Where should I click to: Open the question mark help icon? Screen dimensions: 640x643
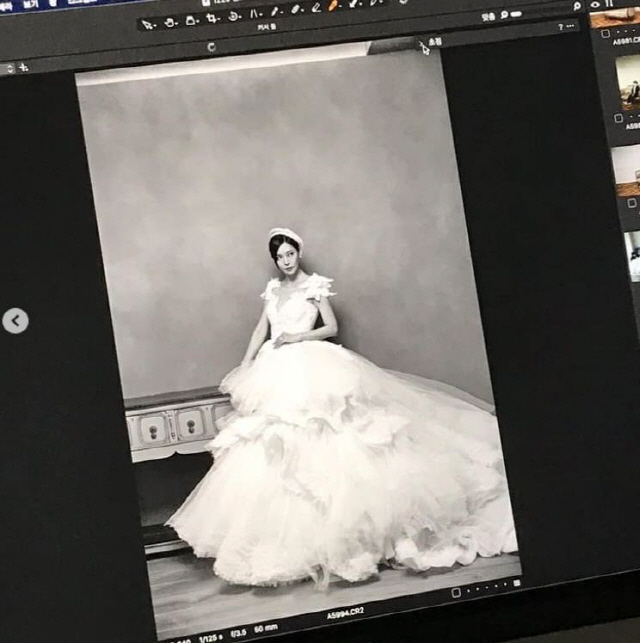click(x=560, y=27)
